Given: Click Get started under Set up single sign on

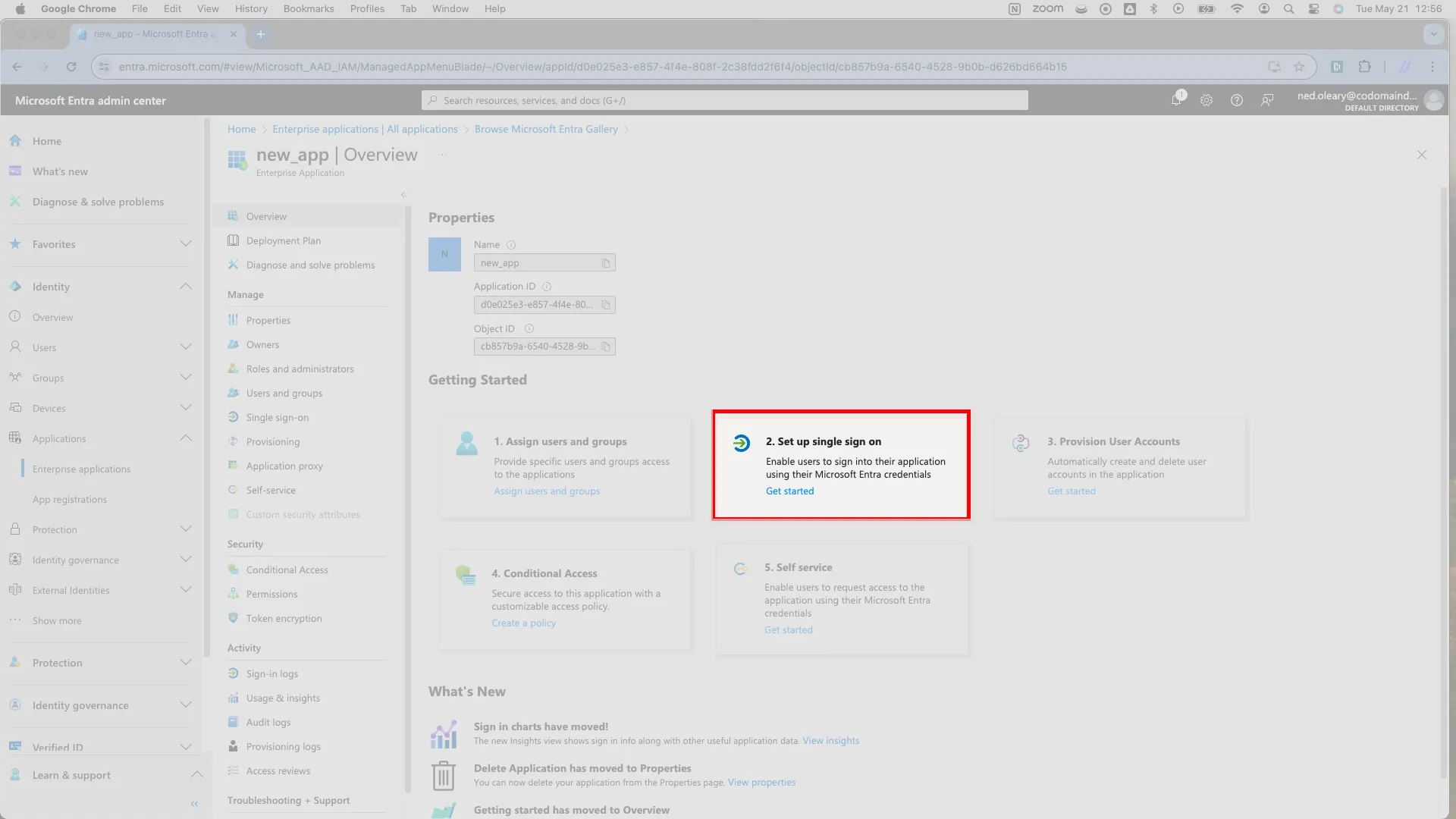Looking at the screenshot, I should click(789, 491).
